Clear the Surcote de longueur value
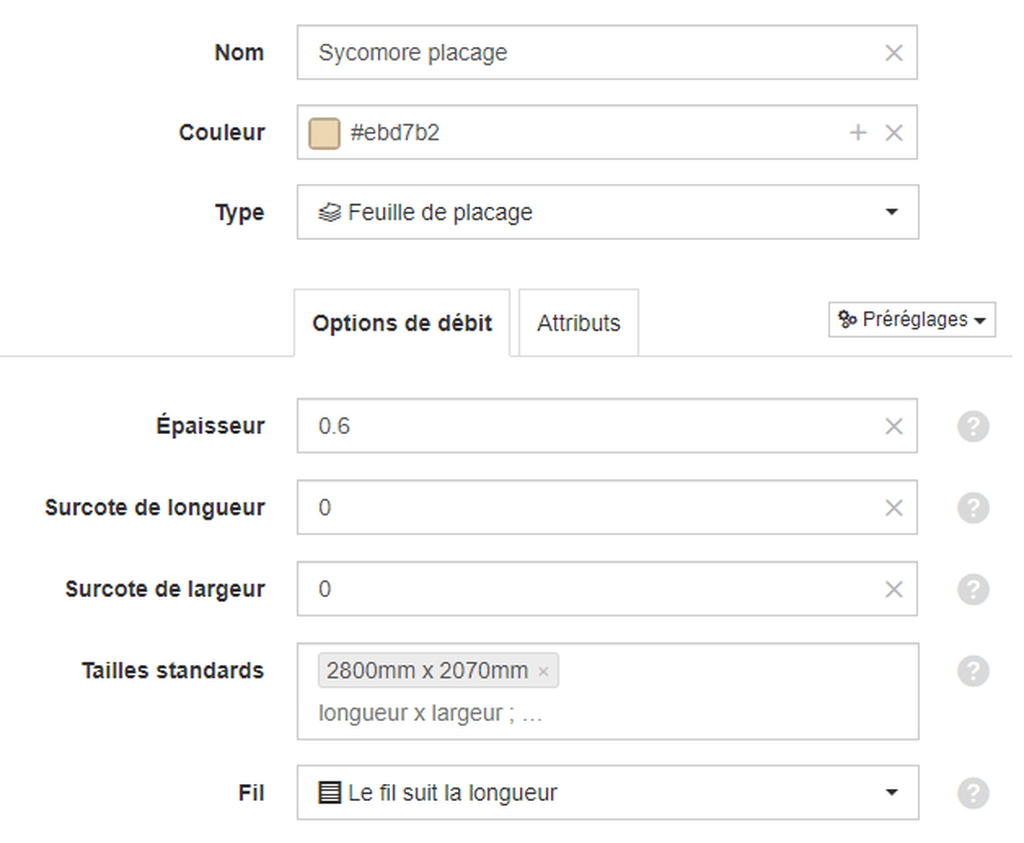The image size is (1024, 843). (x=893, y=508)
